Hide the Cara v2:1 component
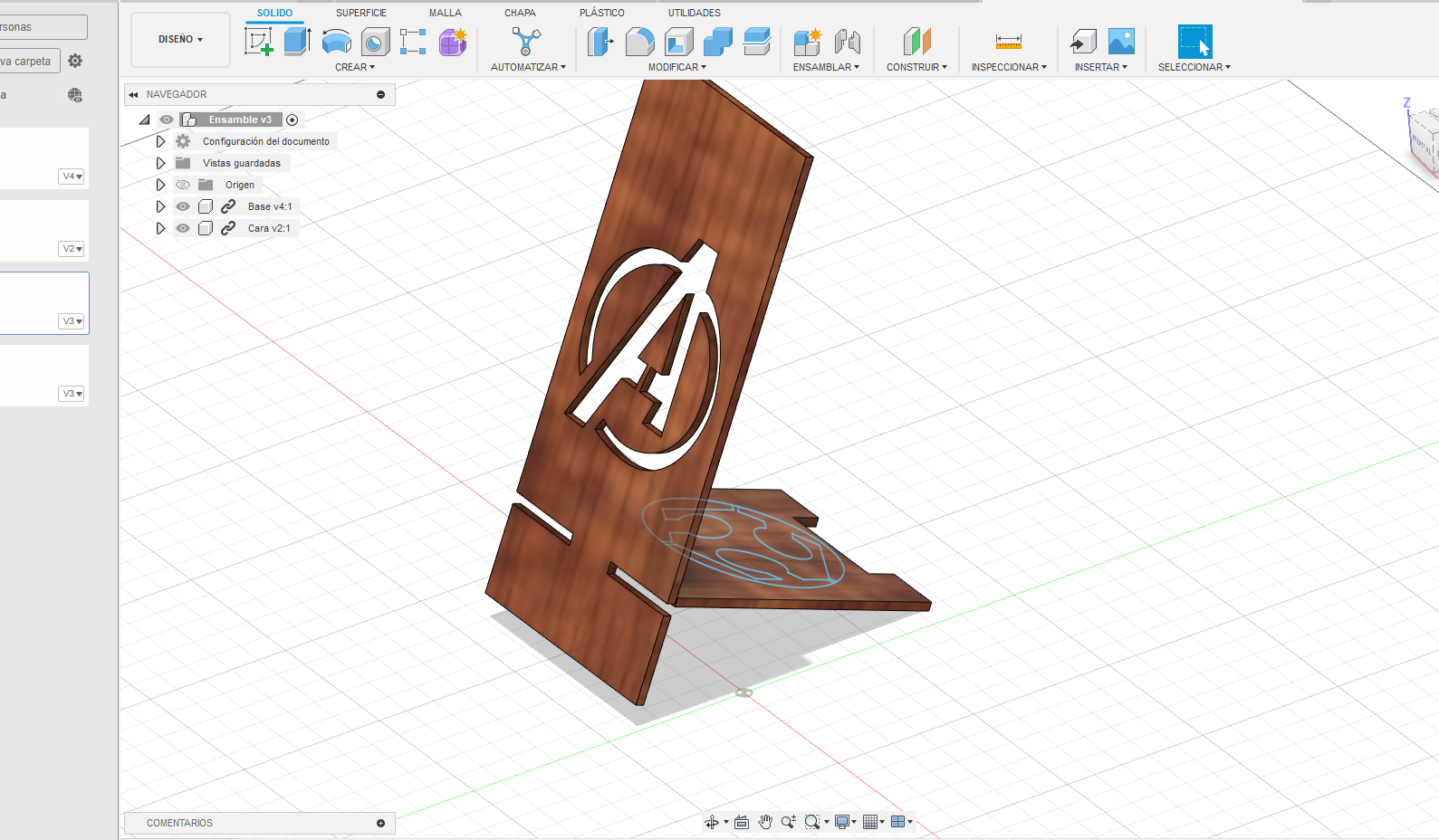 coord(183,228)
